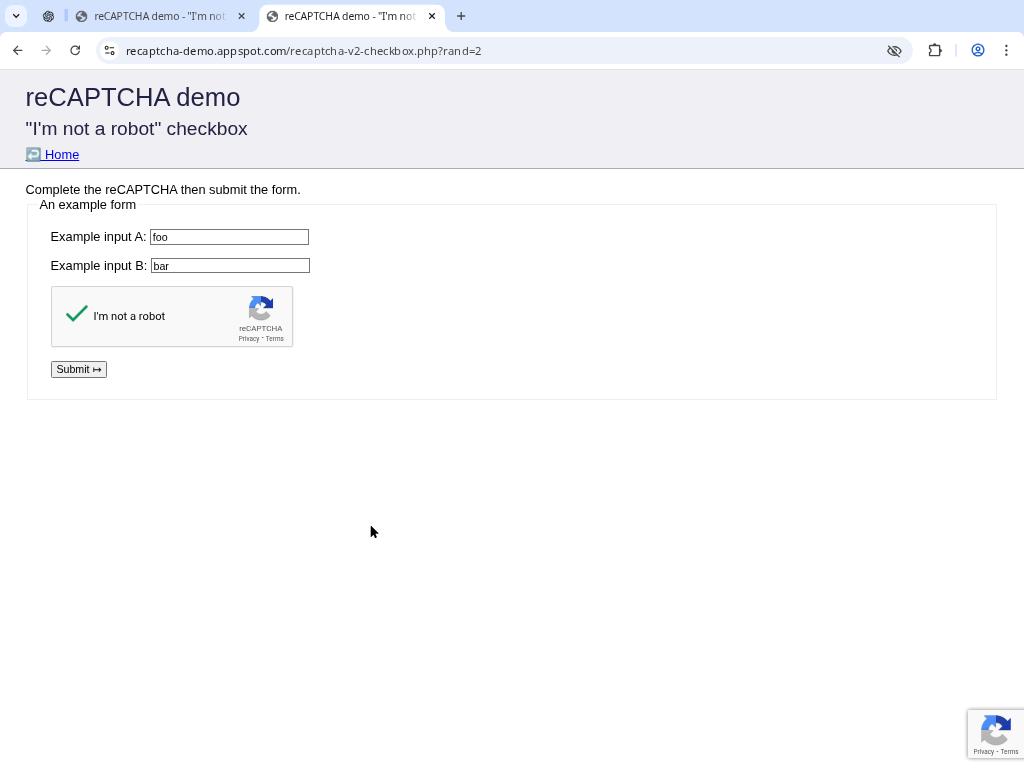The height and width of the screenshot is (768, 1024).
Task: Open the Extensions puzzle icon
Action: pos(935,50)
